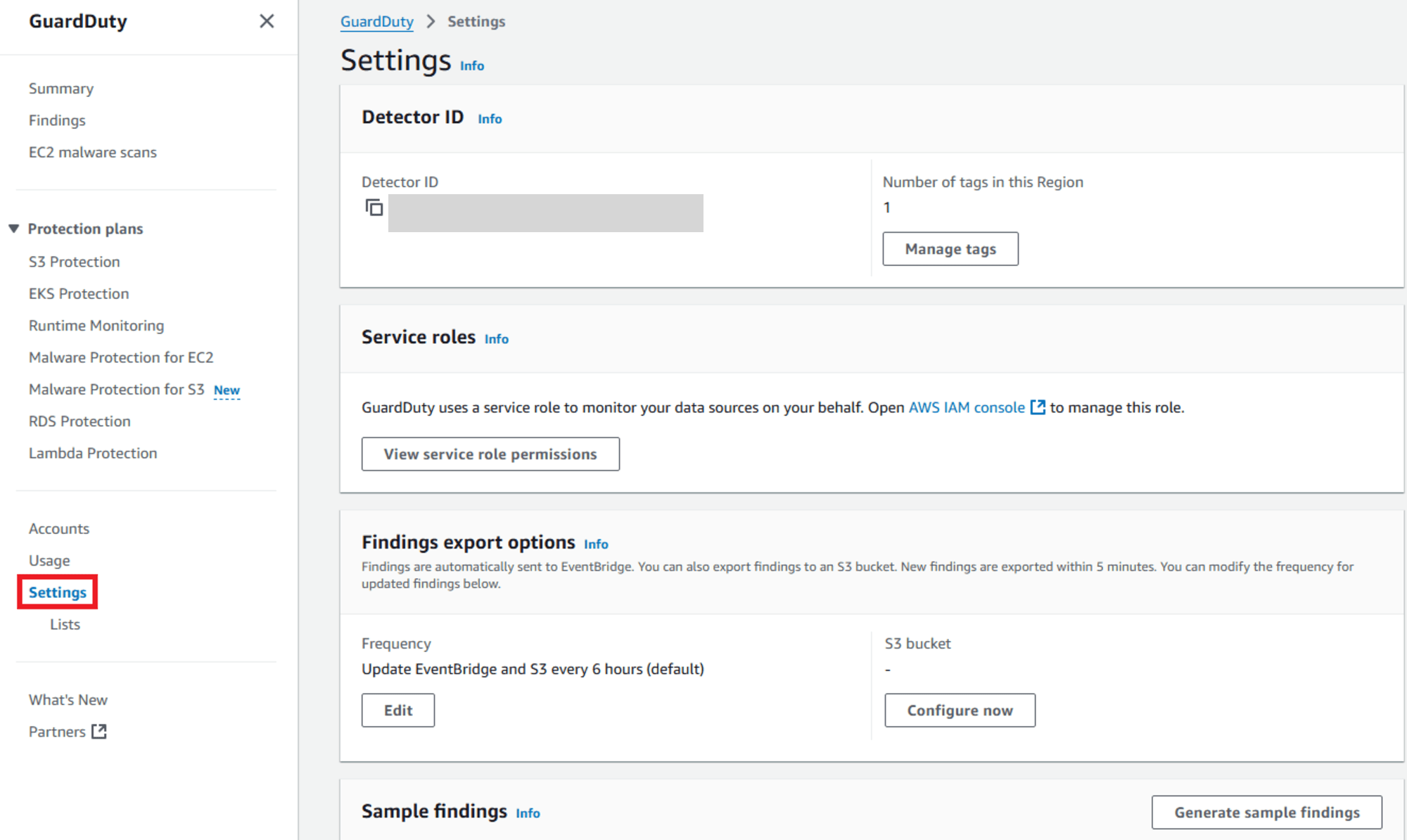This screenshot has height=840, width=1407.
Task: Open the AWS IAM console link
Action: 966,407
